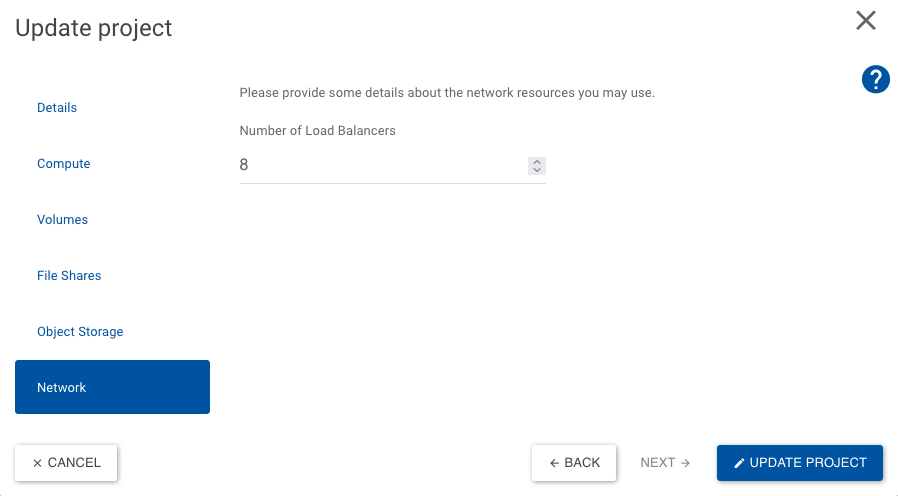This screenshot has height=496, width=898.
Task: Click the left arrow icon on Back
Action: [554, 463]
